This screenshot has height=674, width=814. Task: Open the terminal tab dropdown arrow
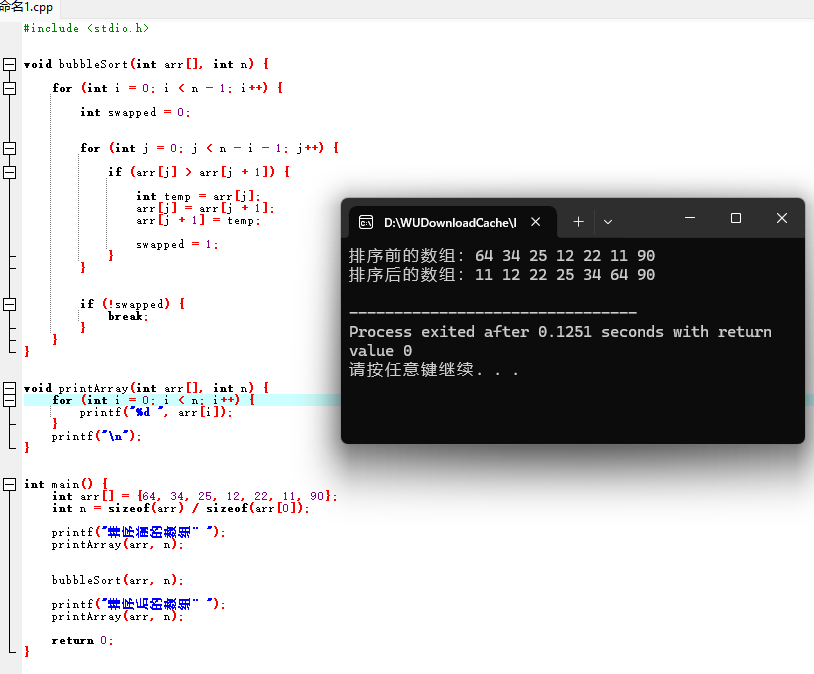pyautogui.click(x=608, y=222)
